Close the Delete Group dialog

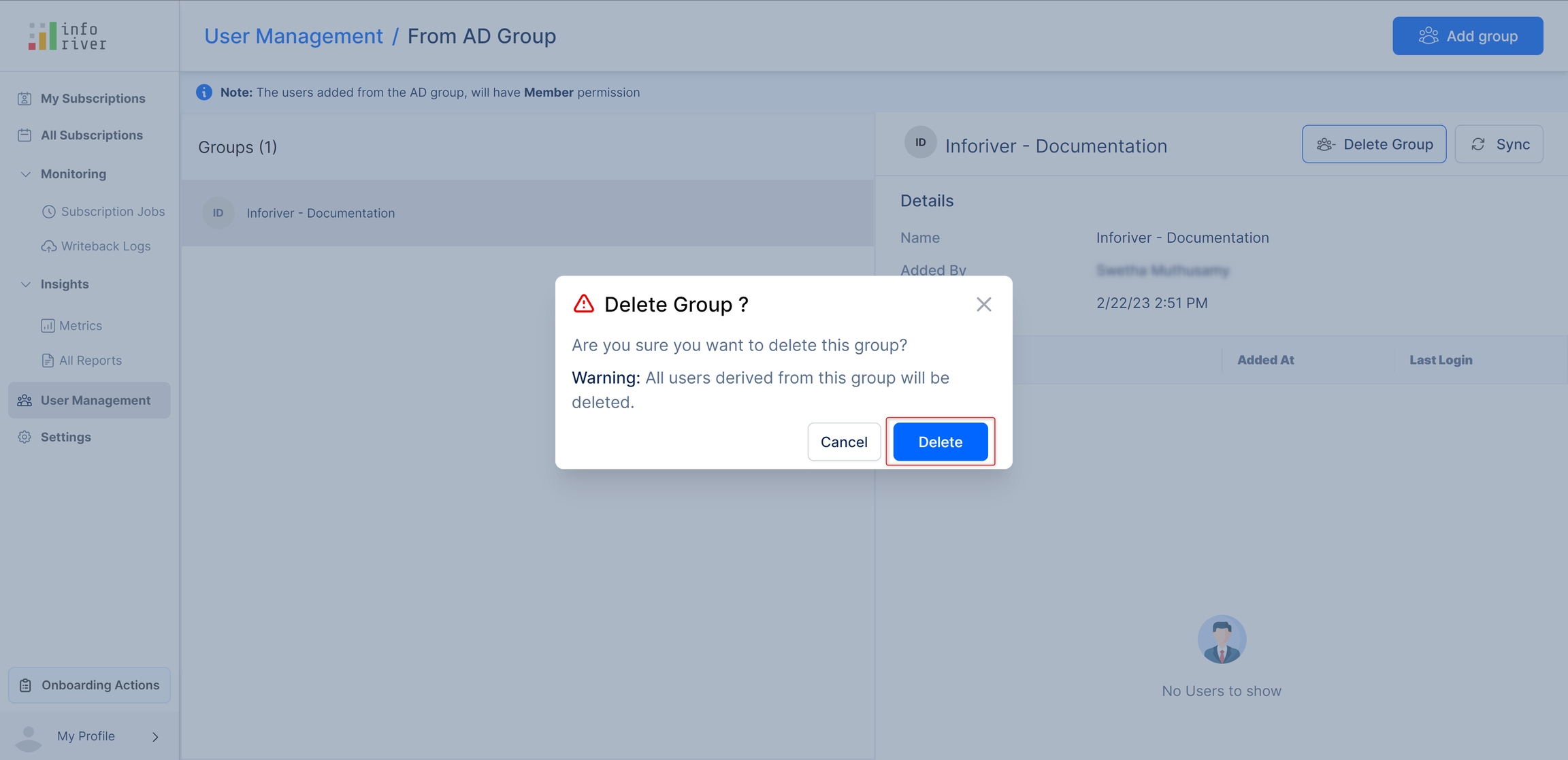[x=983, y=304]
